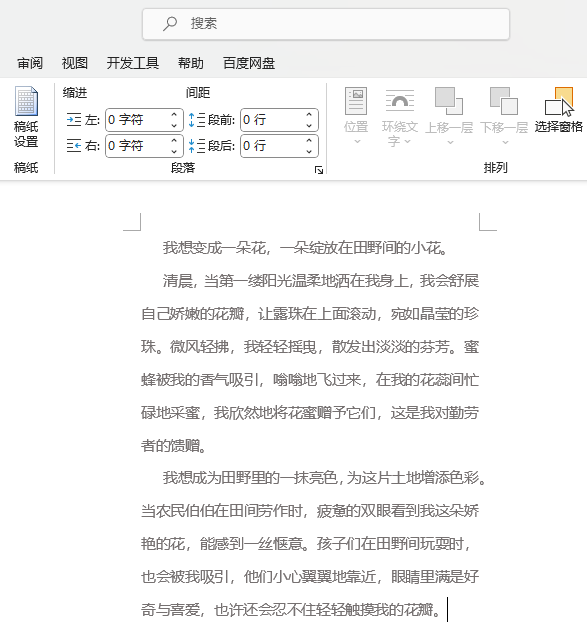The width and height of the screenshot is (587, 644).
Task: Click the line starting 当农民伯伯在田间
Action: click(x=310, y=511)
